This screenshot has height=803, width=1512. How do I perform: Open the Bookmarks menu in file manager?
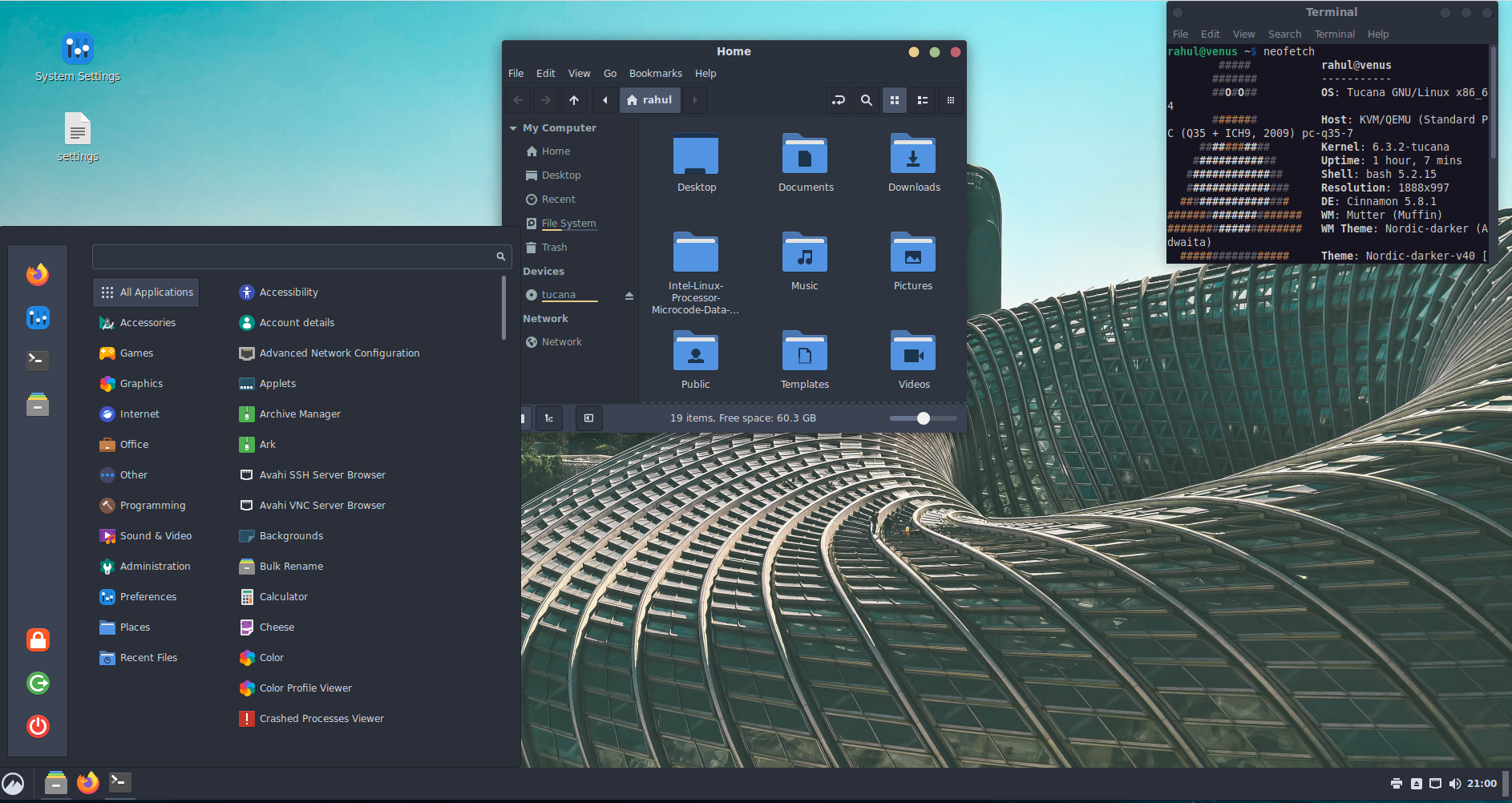[655, 74]
